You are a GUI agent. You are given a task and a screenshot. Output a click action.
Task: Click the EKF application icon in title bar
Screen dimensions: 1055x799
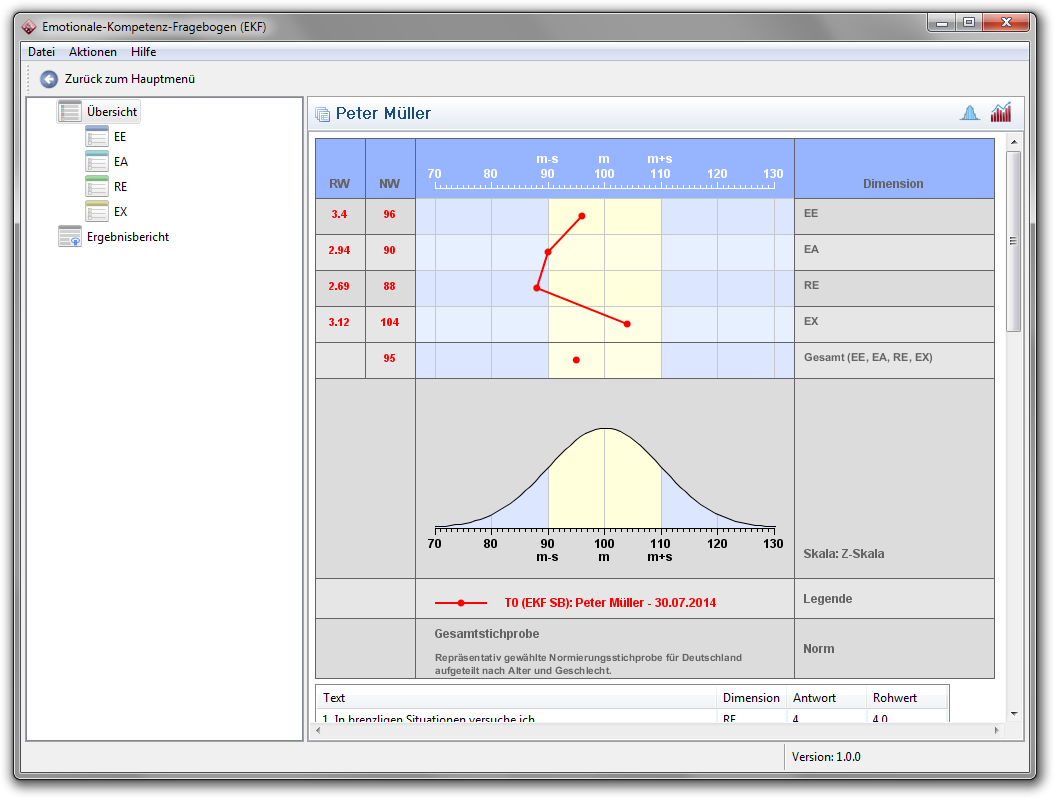click(29, 27)
